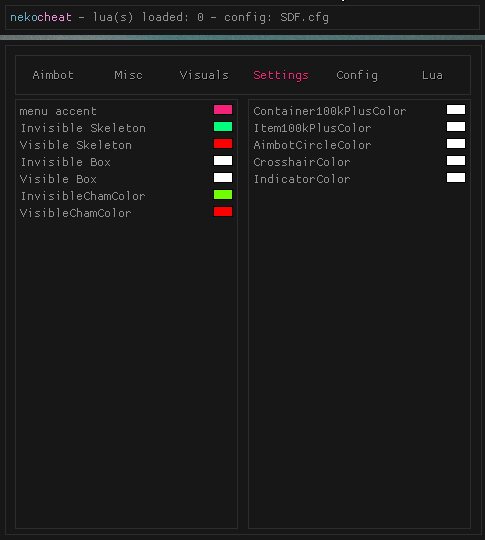The height and width of the screenshot is (540, 485).
Task: Change the AimbotCircleColor swatch
Action: (456, 144)
